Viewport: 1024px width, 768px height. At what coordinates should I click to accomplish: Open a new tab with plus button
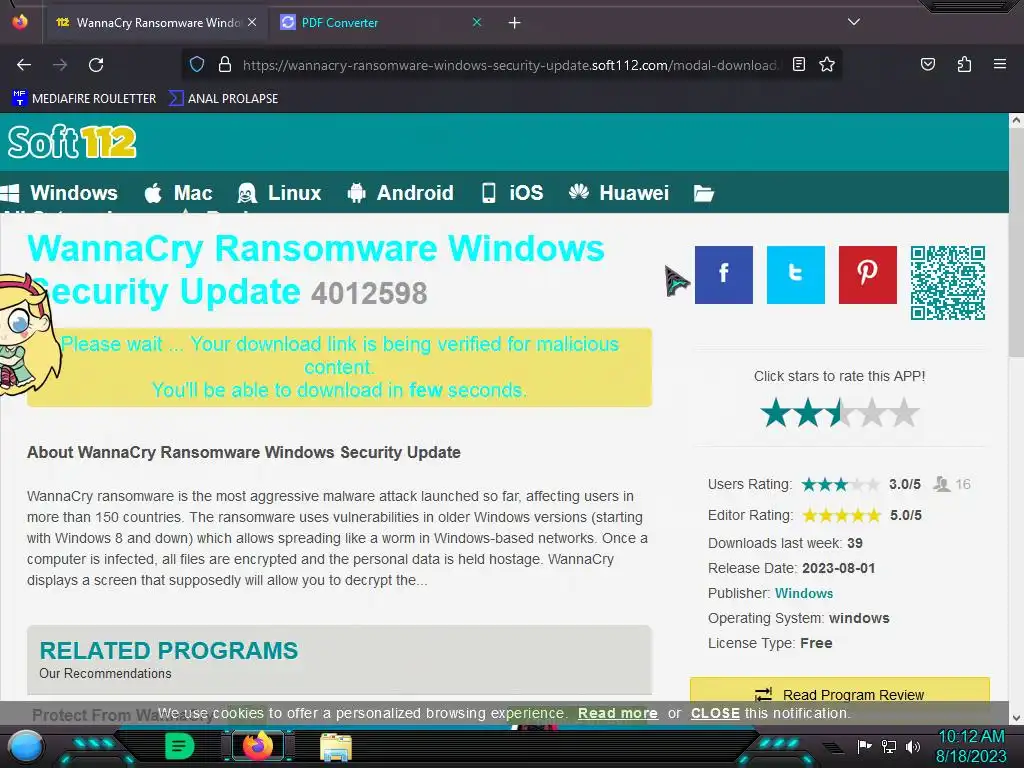[x=514, y=23]
